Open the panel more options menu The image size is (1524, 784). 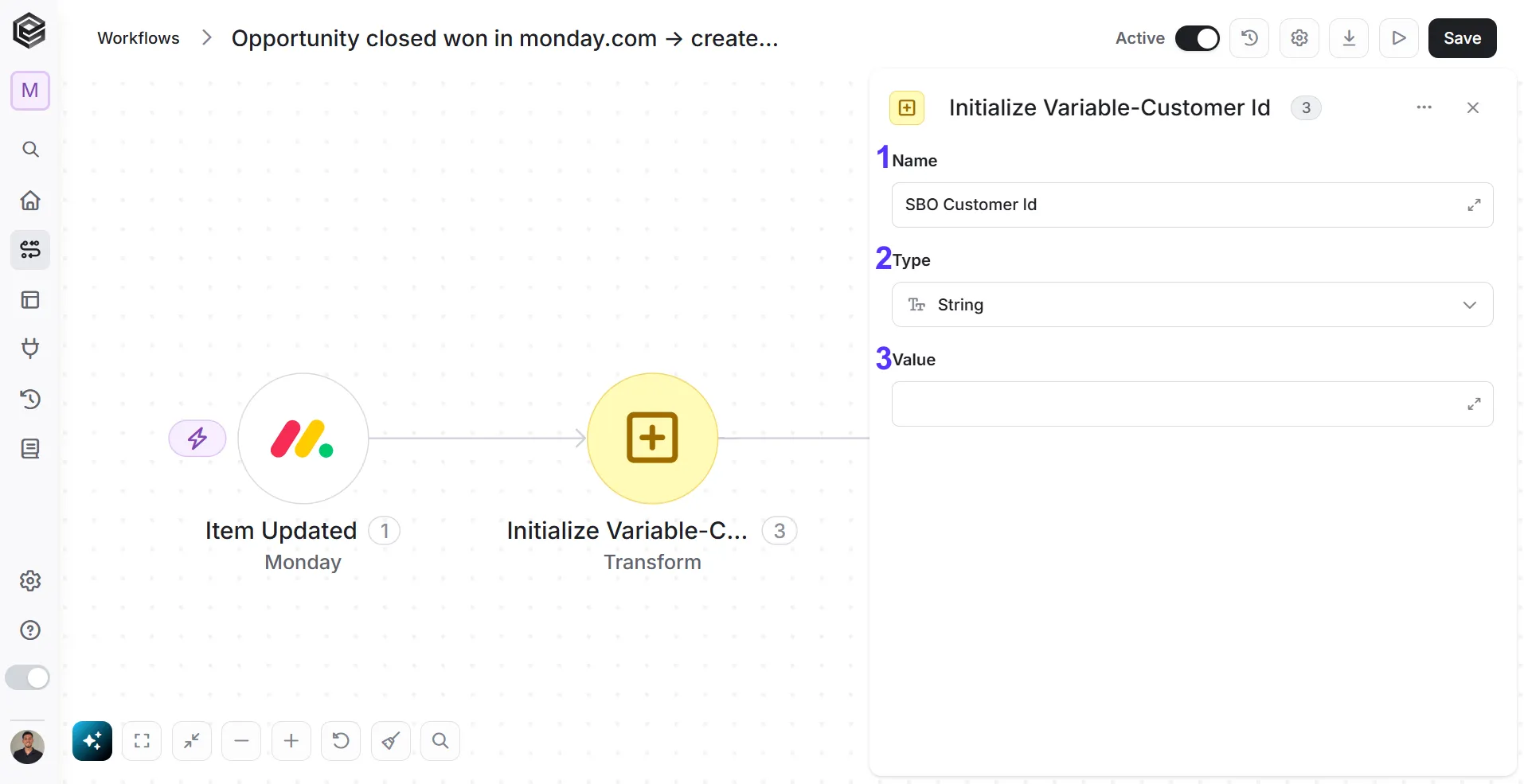tap(1424, 107)
